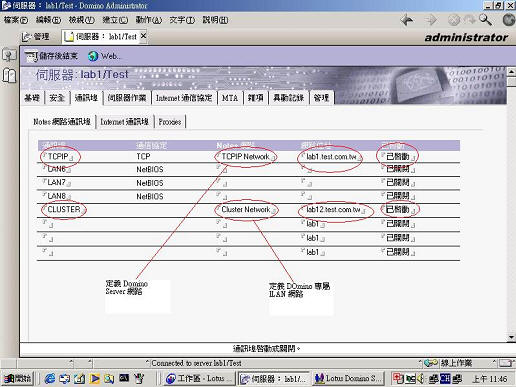Open the status dropdown in LAN7 row
Screen dimensions: 516x387
[398, 183]
